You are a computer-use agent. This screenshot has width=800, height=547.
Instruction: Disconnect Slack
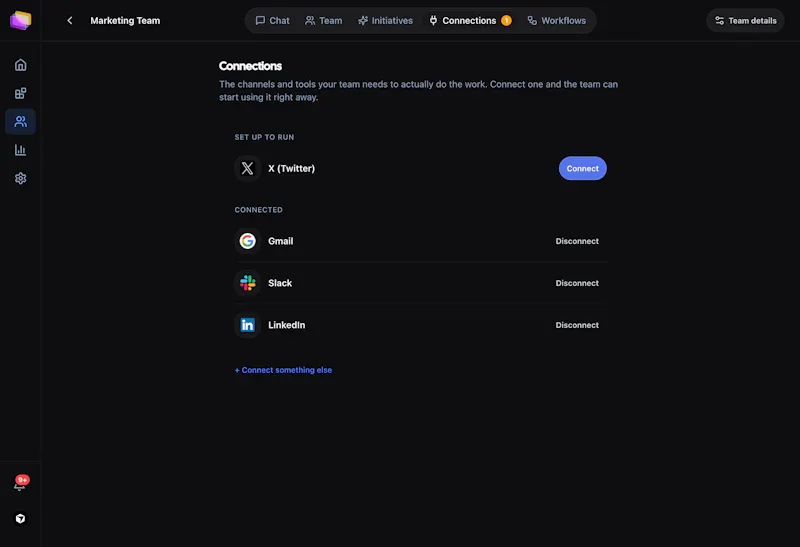(577, 283)
